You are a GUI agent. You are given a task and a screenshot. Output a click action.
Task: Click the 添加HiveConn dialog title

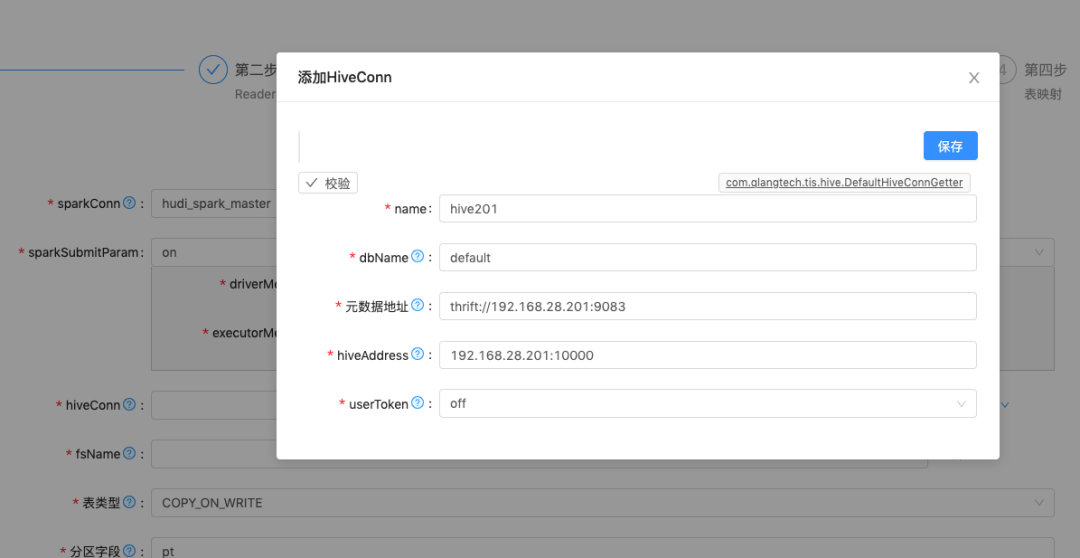pyautogui.click(x=344, y=78)
